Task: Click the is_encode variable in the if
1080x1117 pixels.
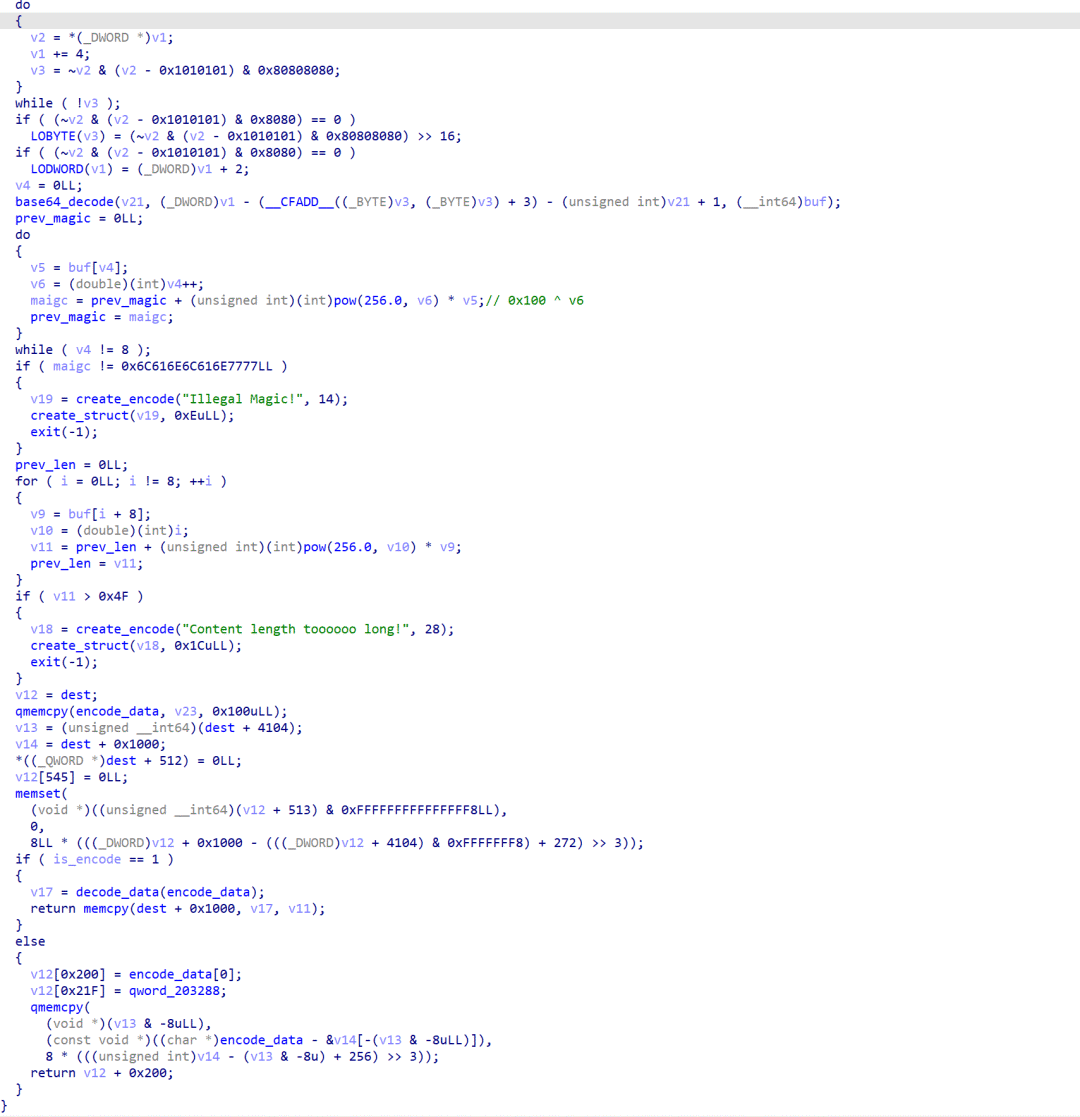Action: tap(87, 859)
